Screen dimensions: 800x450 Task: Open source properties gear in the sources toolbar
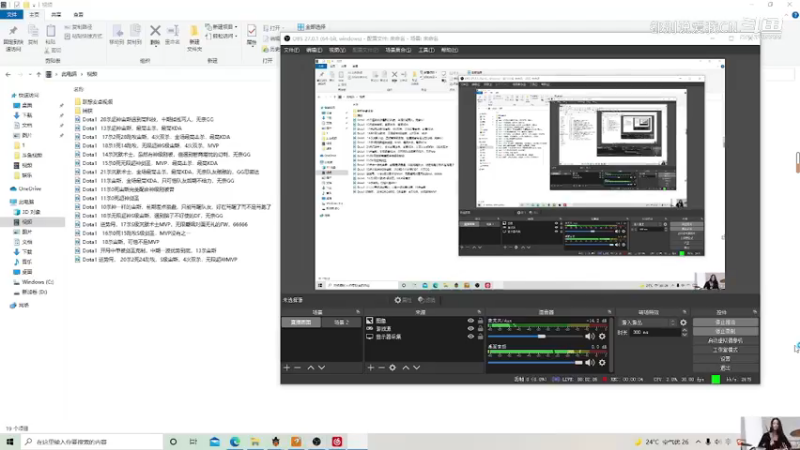tap(392, 367)
